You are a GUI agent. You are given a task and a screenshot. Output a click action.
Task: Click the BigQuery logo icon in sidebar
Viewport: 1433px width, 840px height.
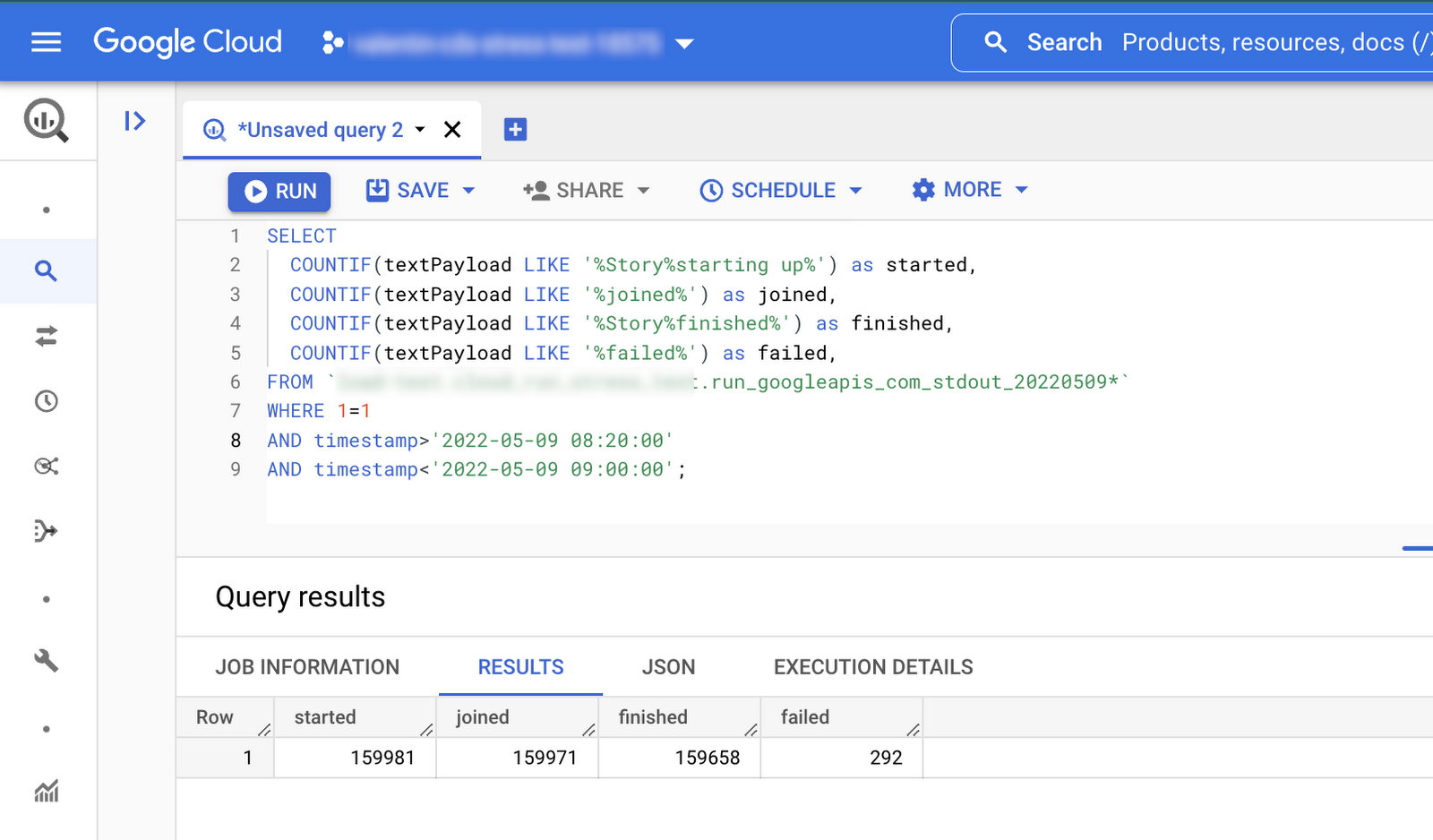tap(46, 120)
